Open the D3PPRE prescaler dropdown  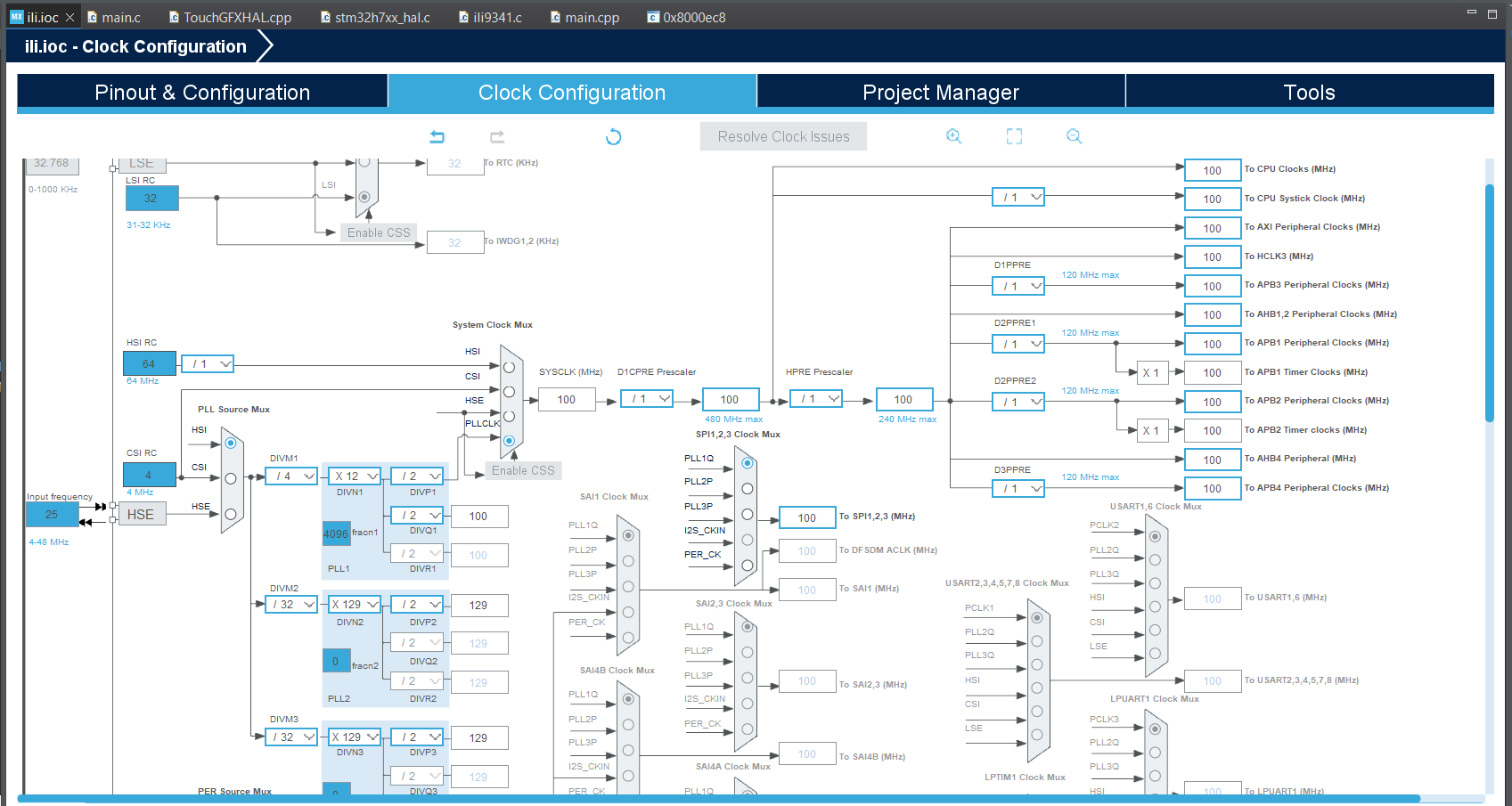[x=1018, y=488]
